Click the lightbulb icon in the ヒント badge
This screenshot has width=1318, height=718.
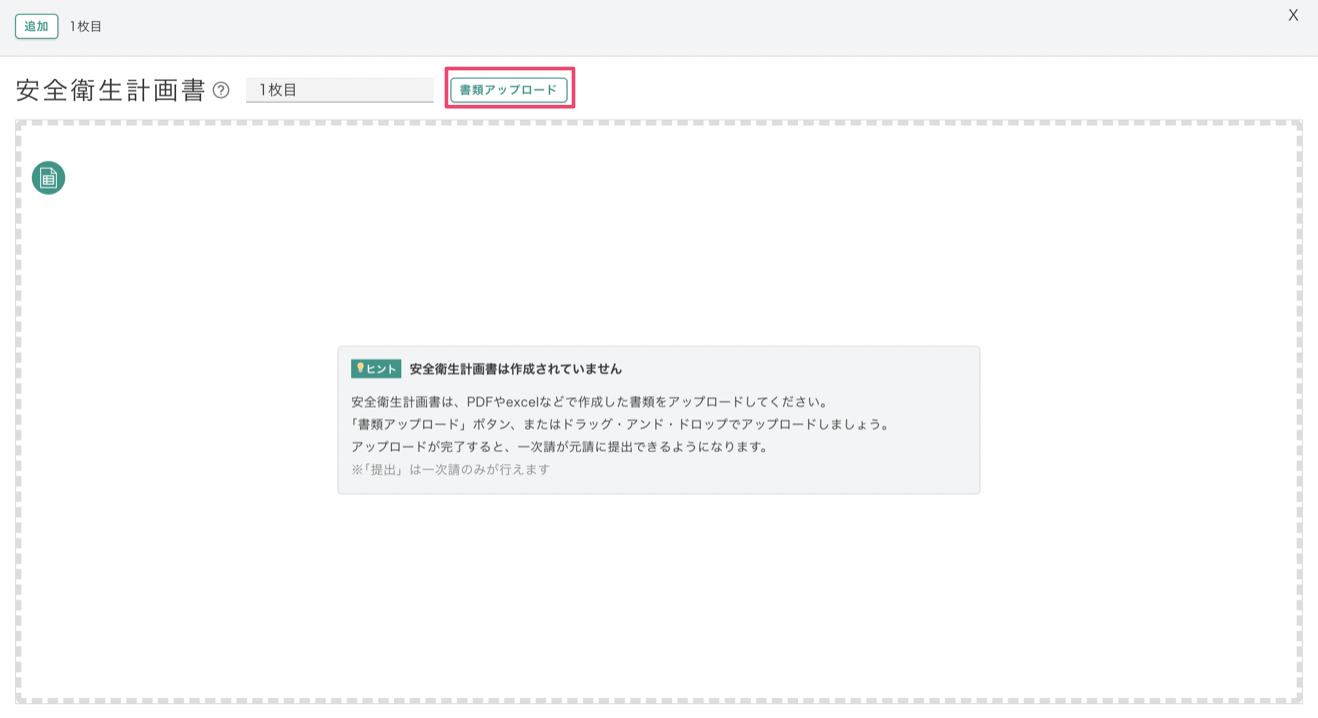[x=360, y=368]
